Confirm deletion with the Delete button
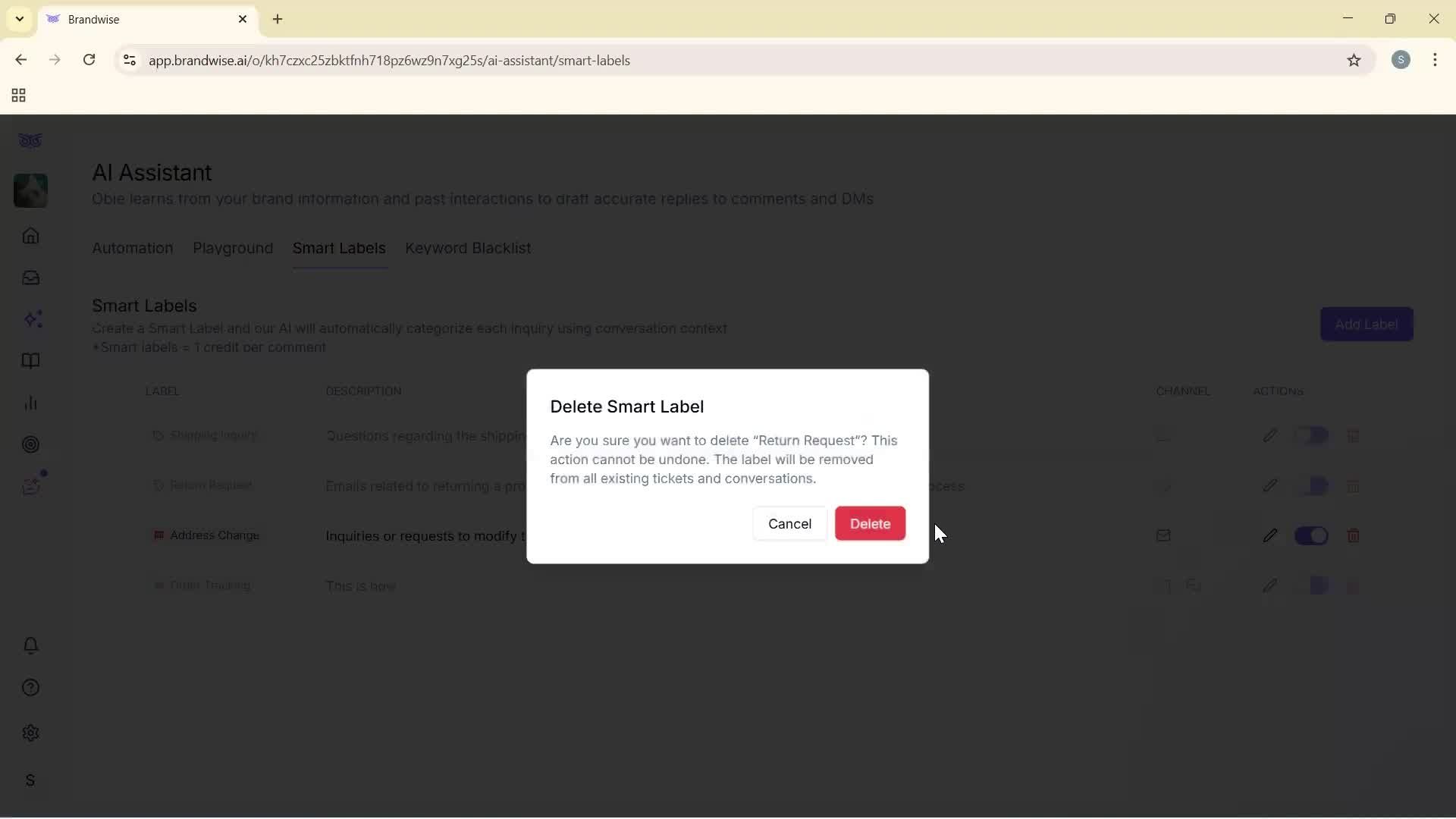 (x=870, y=523)
